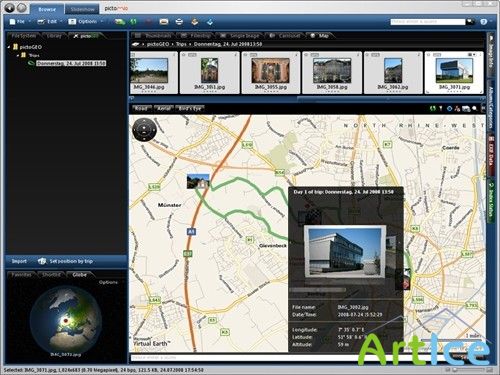
Task: Switch map to Road view
Action: click(141, 108)
